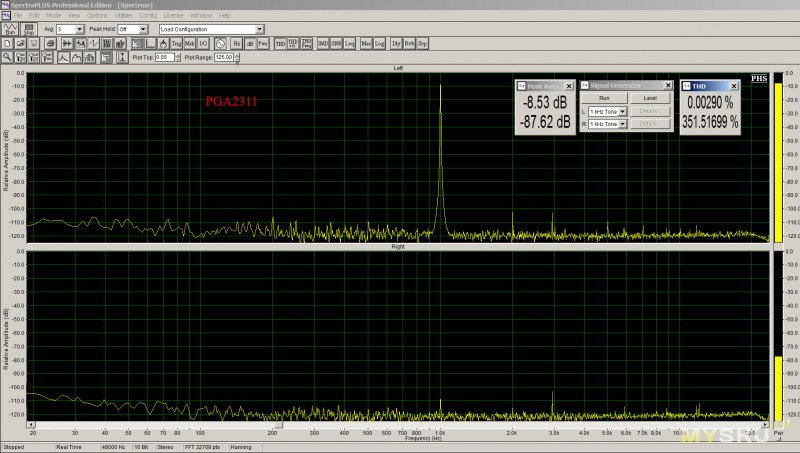Click inside the Plot Top value field
This screenshot has width=800, height=453.
(165, 58)
